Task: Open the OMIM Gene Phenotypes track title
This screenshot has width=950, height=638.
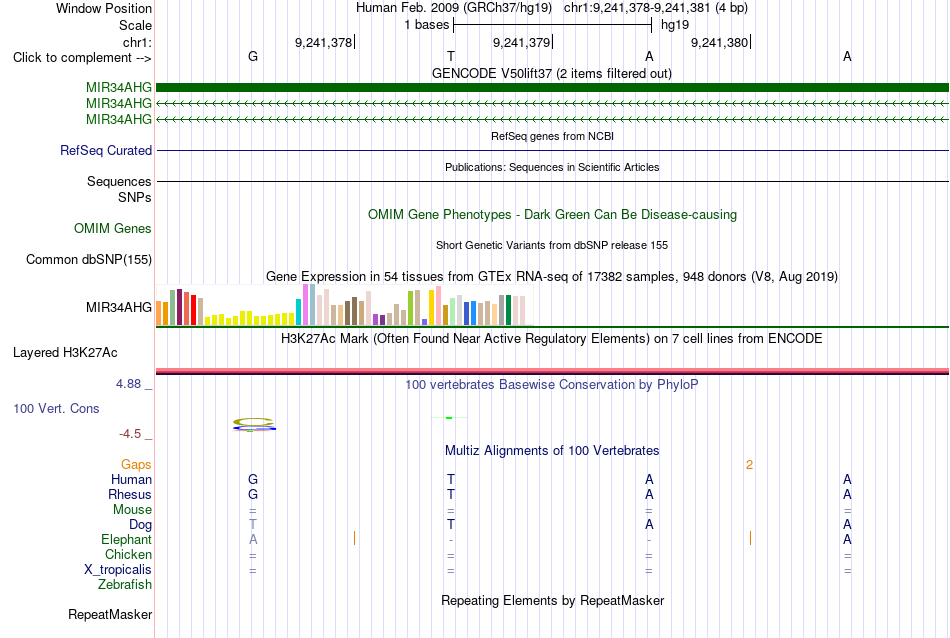Action: pyautogui.click(x=552, y=214)
